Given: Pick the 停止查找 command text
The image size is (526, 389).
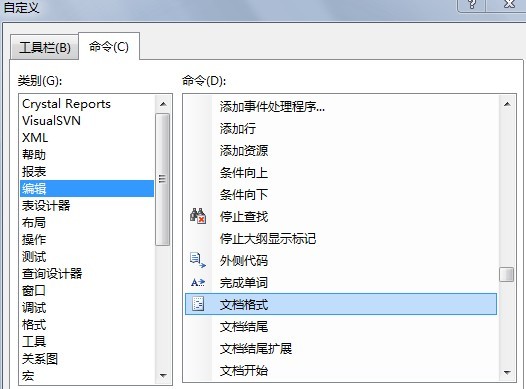Looking at the screenshot, I should click(x=244, y=217).
